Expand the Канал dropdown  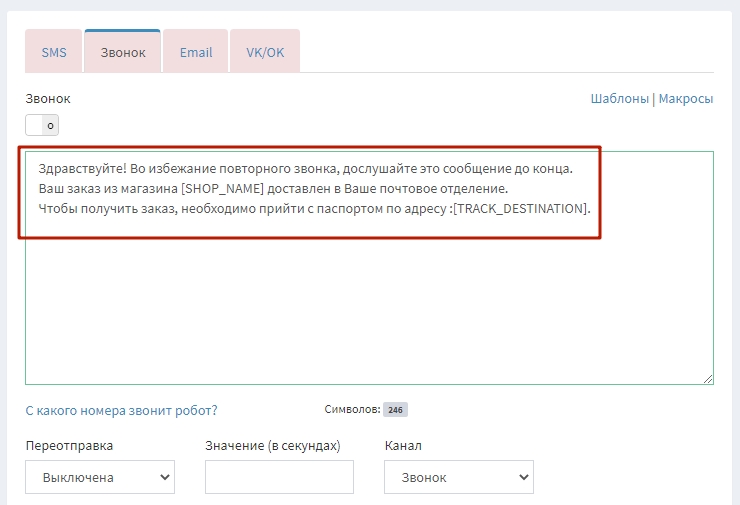coord(459,477)
